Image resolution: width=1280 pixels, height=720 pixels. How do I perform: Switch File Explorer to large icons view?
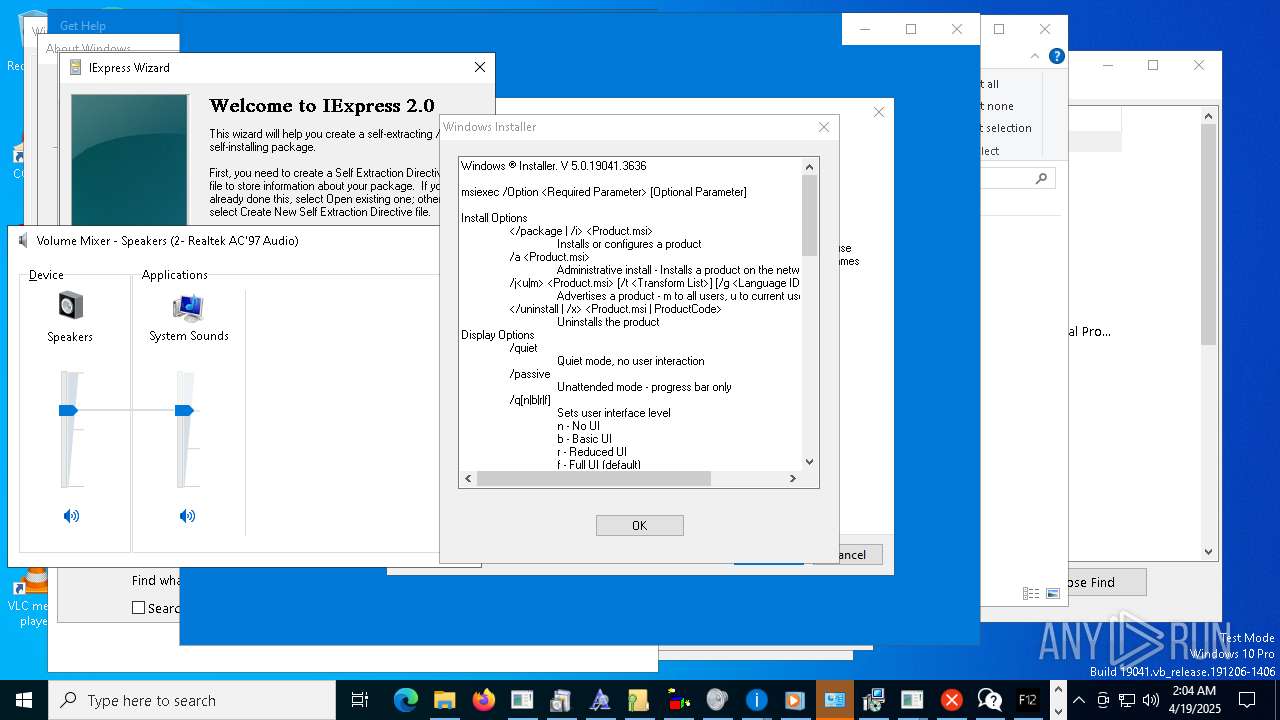(1052, 593)
